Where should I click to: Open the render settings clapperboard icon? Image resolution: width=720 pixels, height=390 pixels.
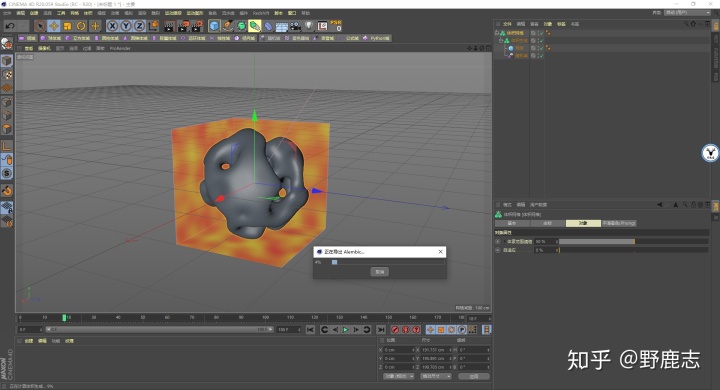tap(197, 26)
